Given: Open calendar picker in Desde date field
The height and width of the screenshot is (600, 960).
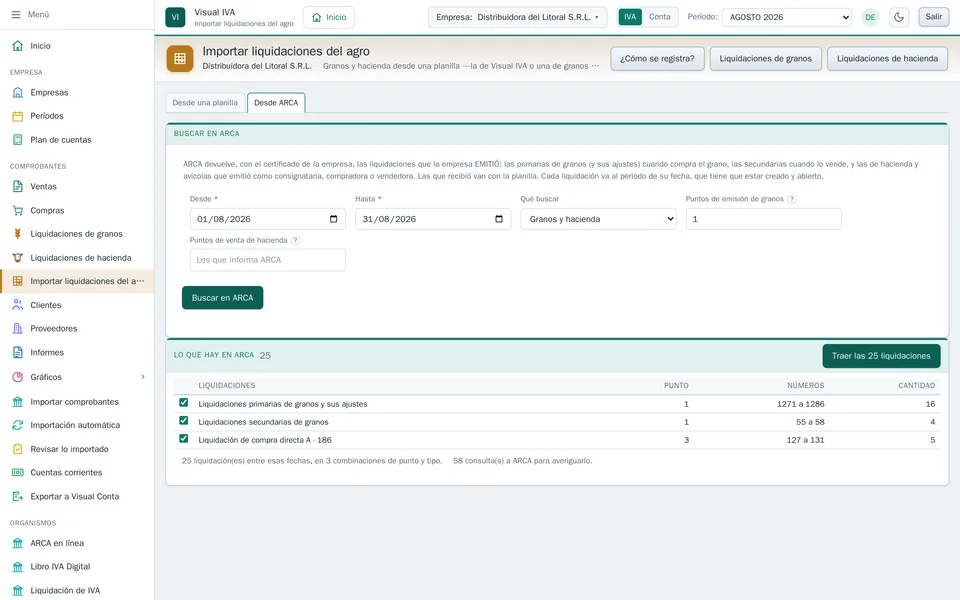Looking at the screenshot, I should point(334,219).
